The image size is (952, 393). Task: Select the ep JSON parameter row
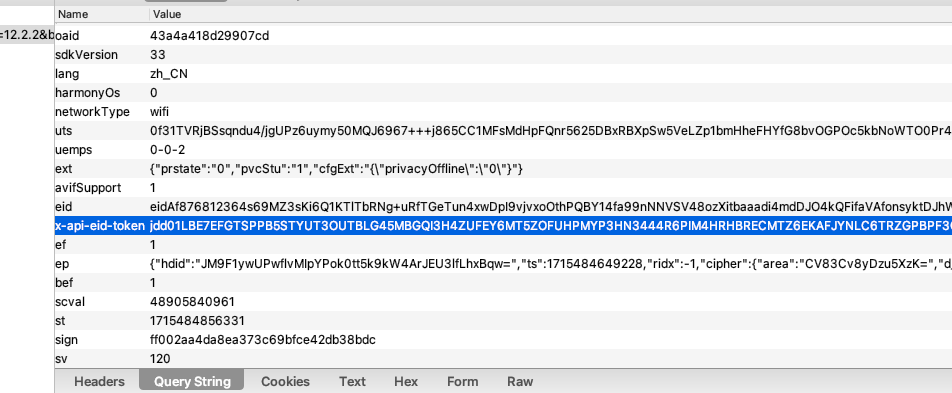point(503,264)
